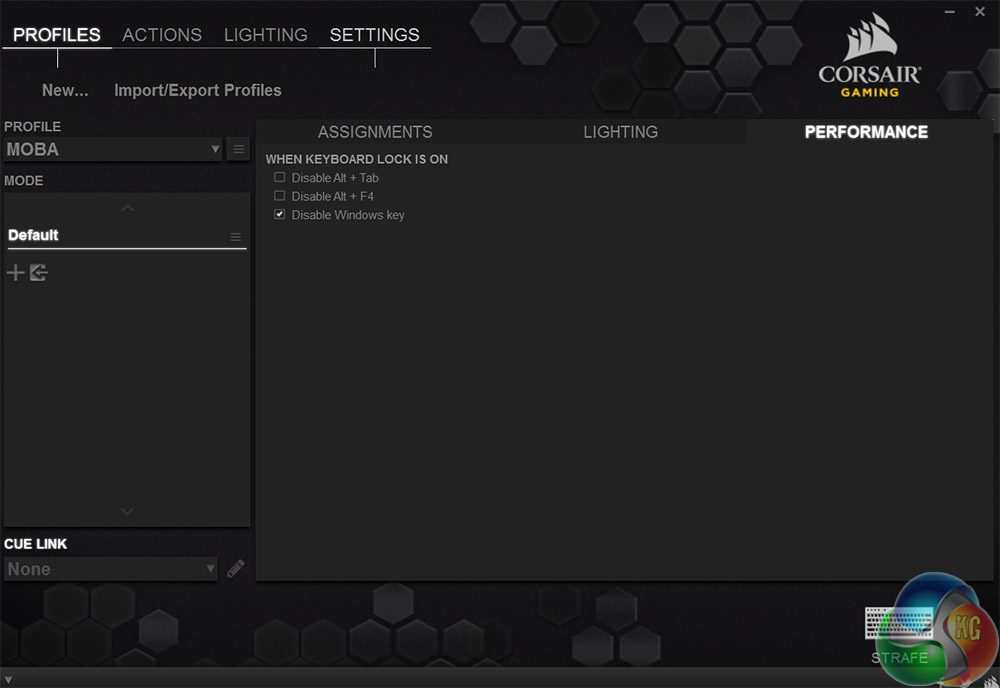Switch to the ASSIGNMENTS sub-tab

pyautogui.click(x=375, y=132)
